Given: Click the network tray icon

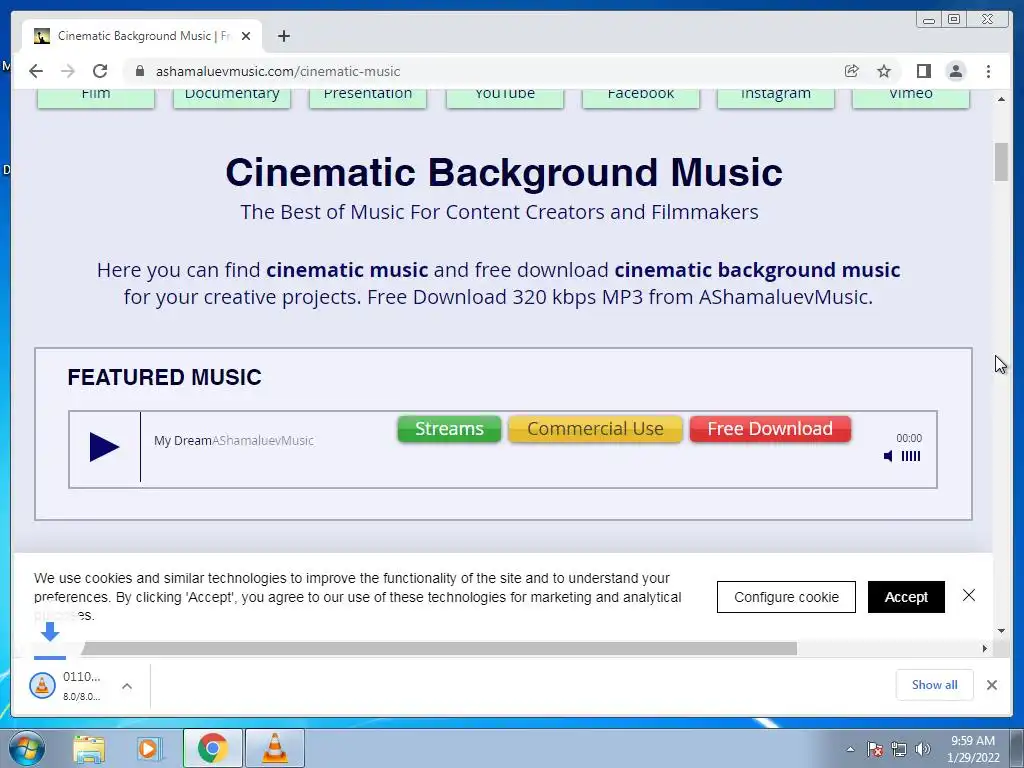Looking at the screenshot, I should click(x=899, y=749).
